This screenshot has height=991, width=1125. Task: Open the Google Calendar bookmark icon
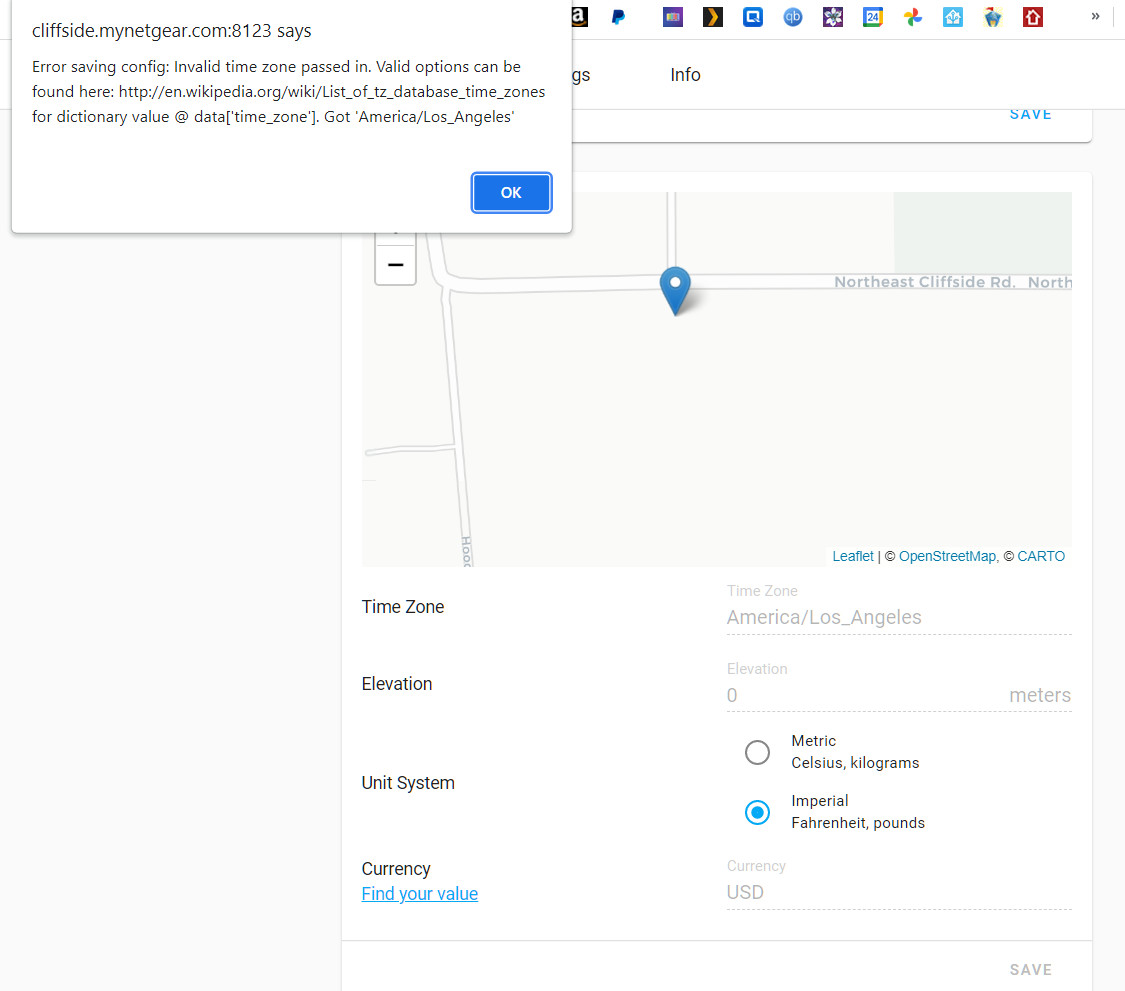872,17
